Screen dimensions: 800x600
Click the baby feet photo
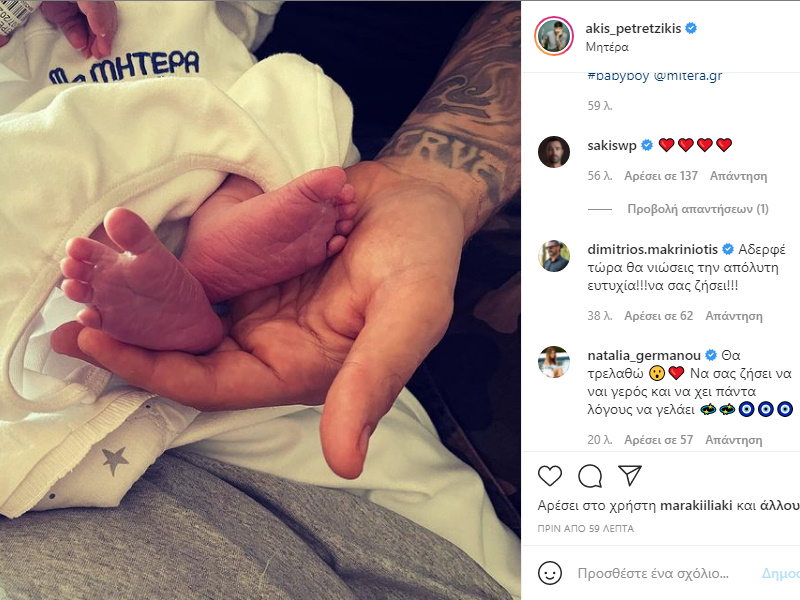(260, 300)
